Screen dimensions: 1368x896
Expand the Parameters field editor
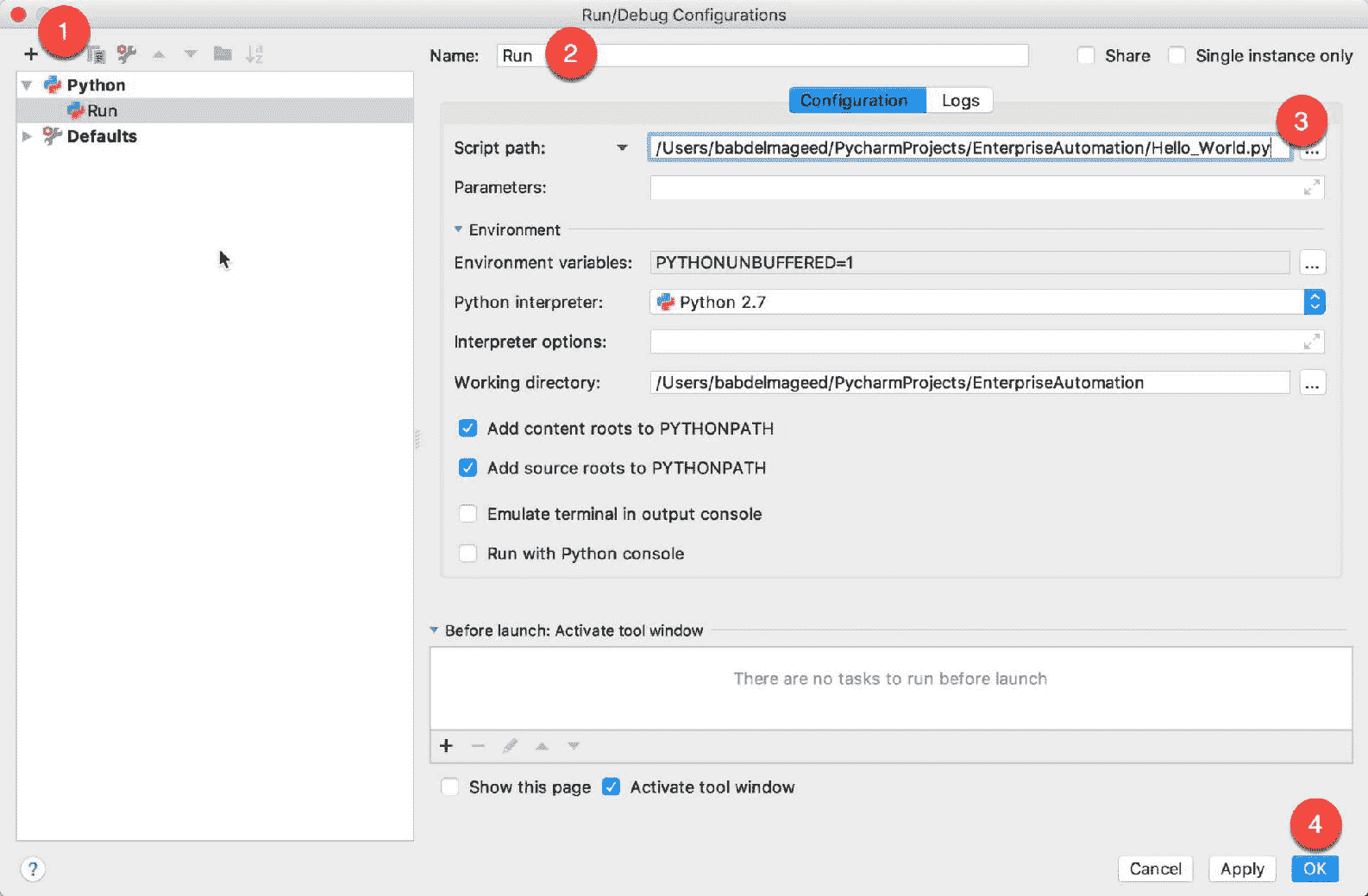click(1312, 187)
